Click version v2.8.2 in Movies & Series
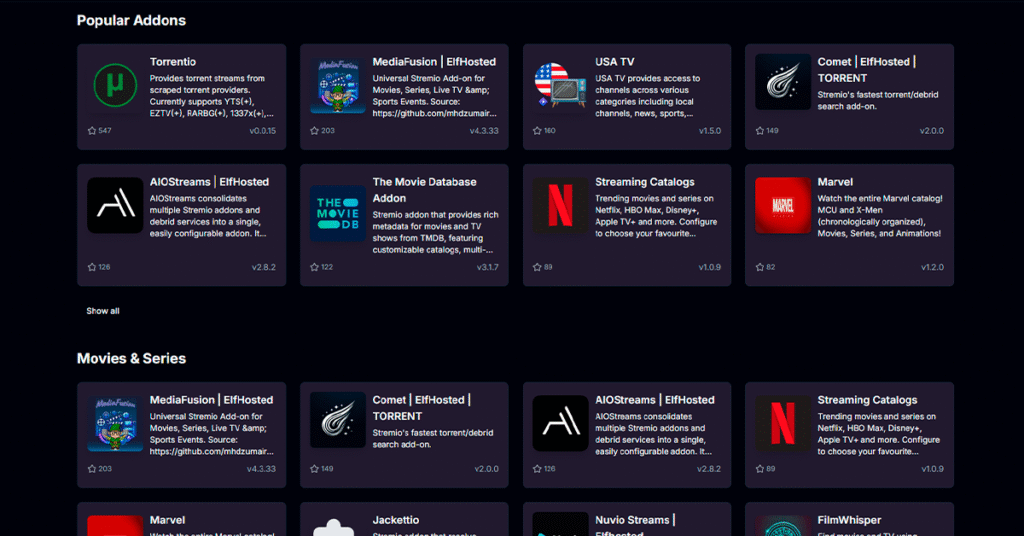Screen dimensions: 1024x536 tap(709, 469)
